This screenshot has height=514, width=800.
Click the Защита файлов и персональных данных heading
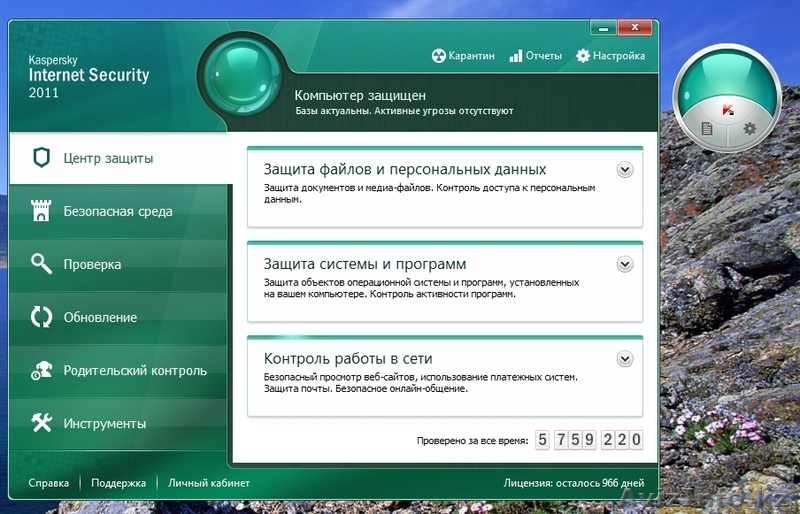pos(405,169)
